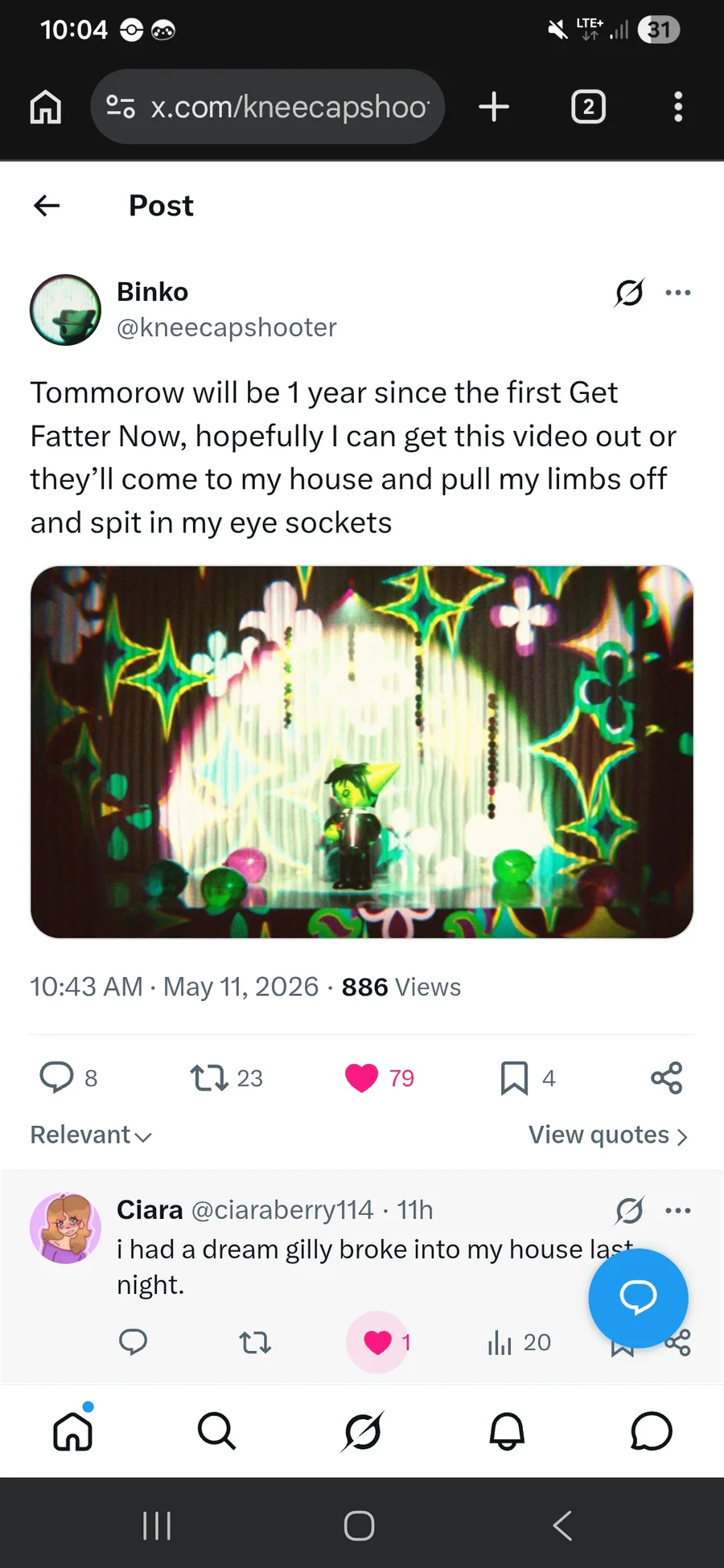The image size is (724, 1568).
Task: Unlike Ciara's reply heart
Action: coord(377,1342)
